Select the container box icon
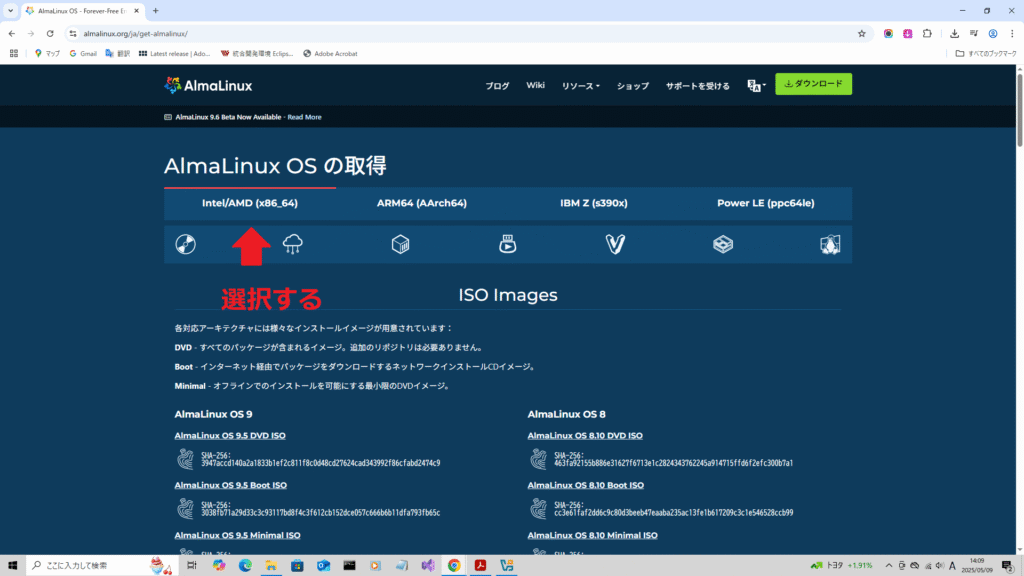This screenshot has width=1024, height=576. click(x=400, y=244)
